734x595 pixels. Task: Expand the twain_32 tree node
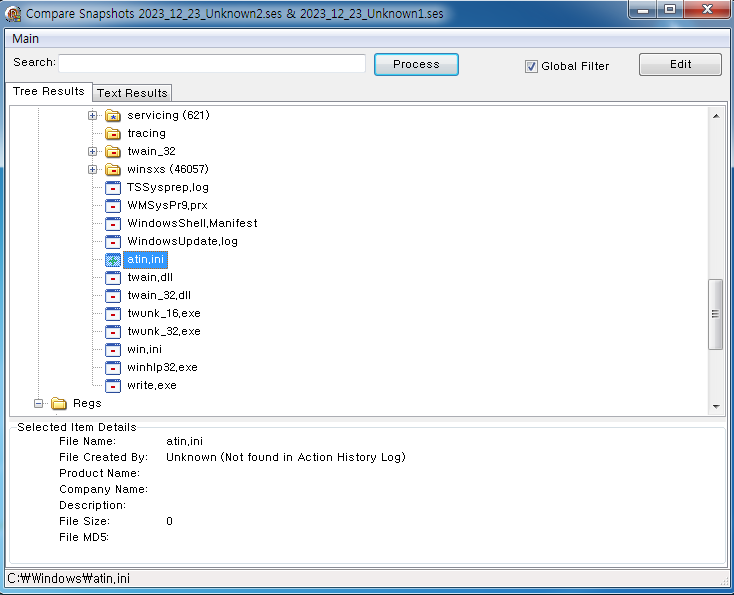pyautogui.click(x=93, y=151)
